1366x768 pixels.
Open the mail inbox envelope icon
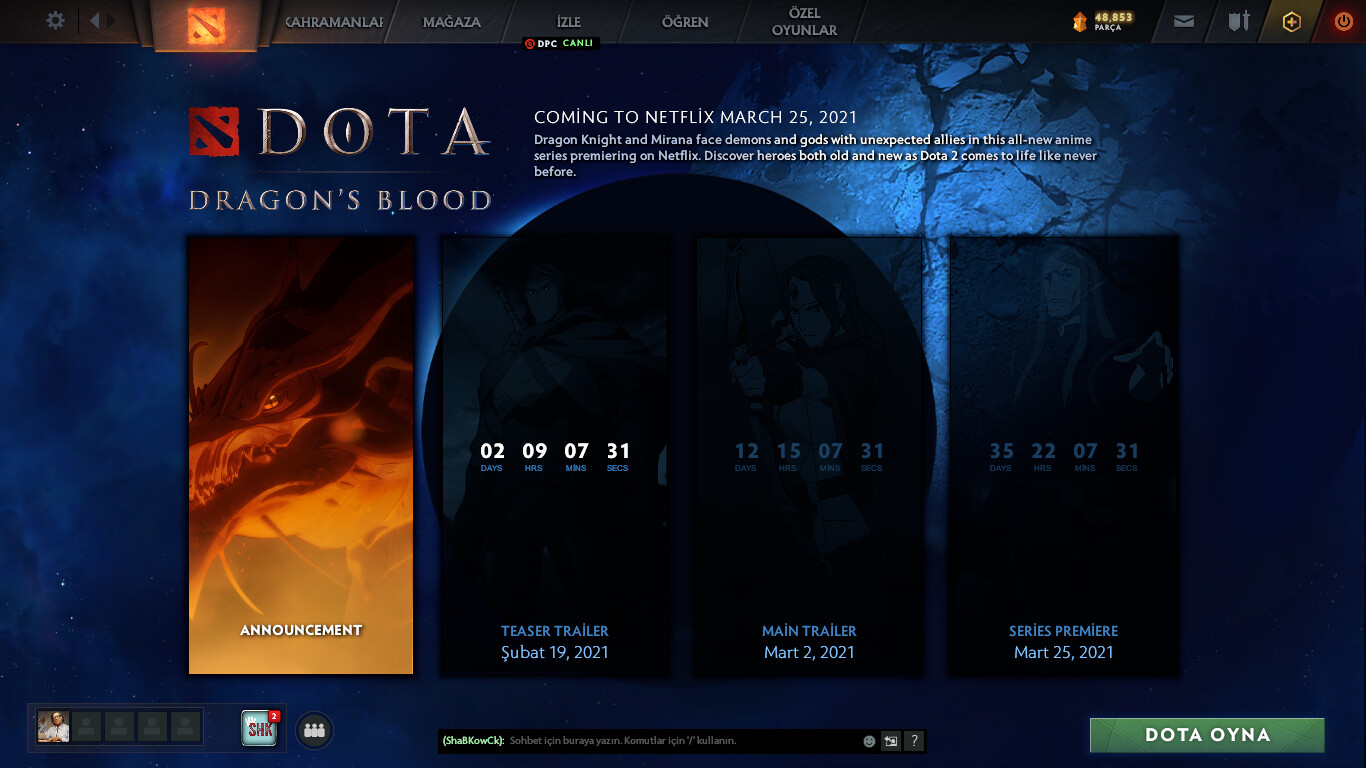pos(1184,21)
